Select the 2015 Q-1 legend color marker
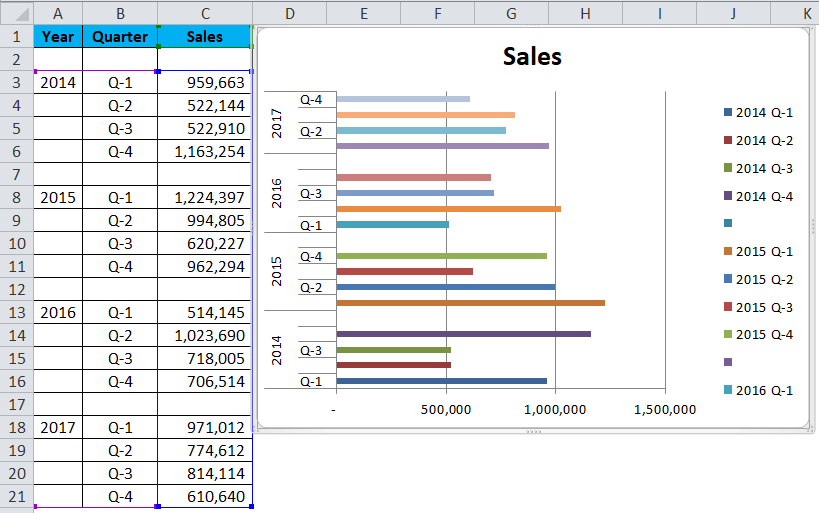The height and width of the screenshot is (513, 819). [x=727, y=251]
